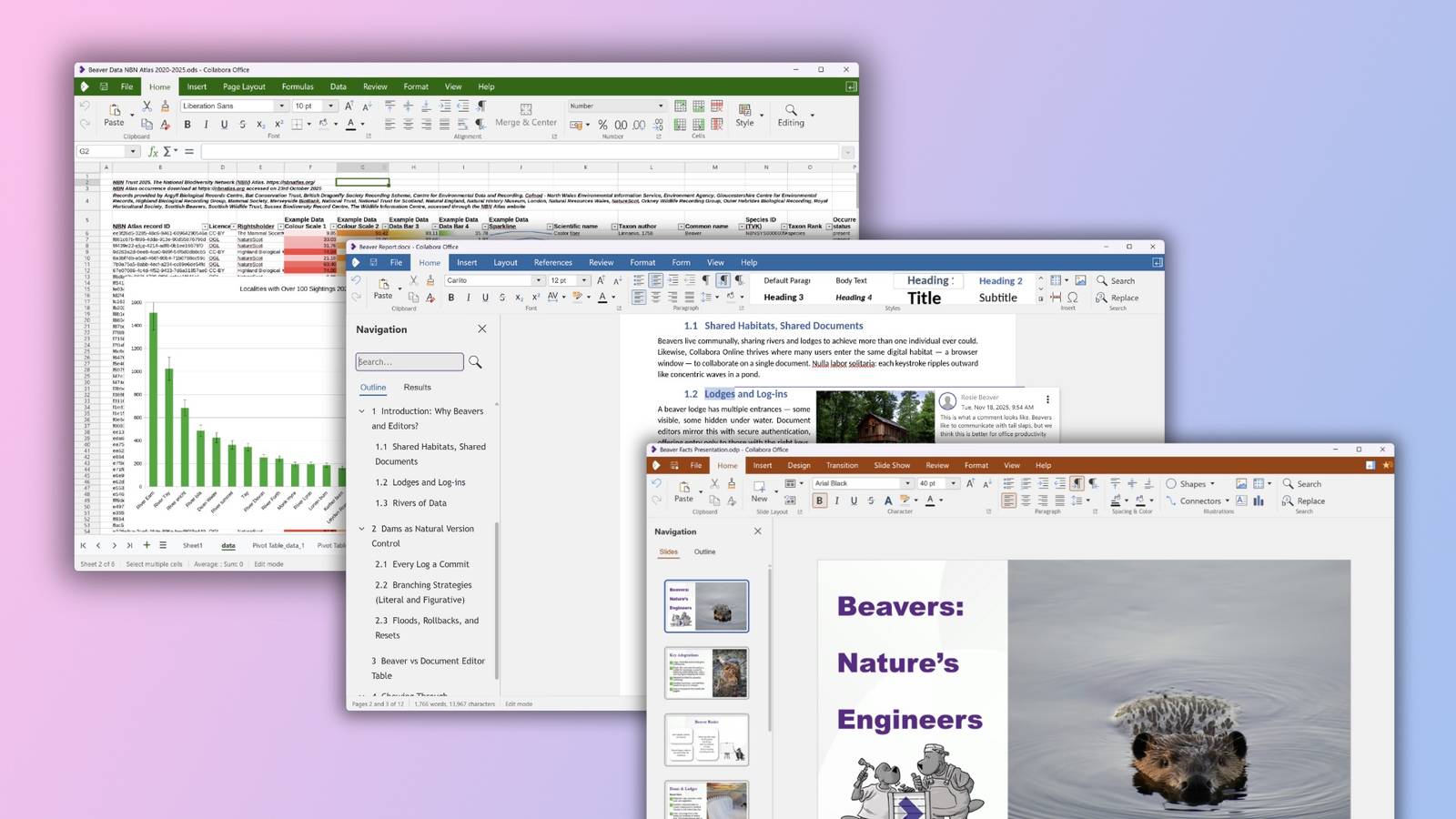
Task: Select the 'Beaver Rules' slide thumbnail
Action: [x=707, y=739]
